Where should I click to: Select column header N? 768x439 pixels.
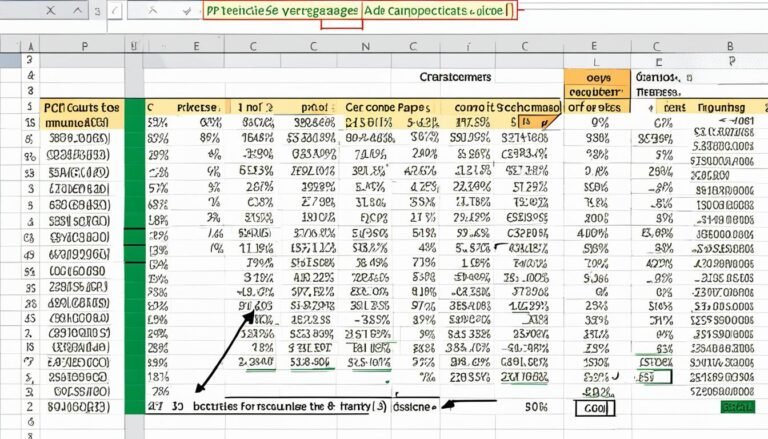coord(365,46)
